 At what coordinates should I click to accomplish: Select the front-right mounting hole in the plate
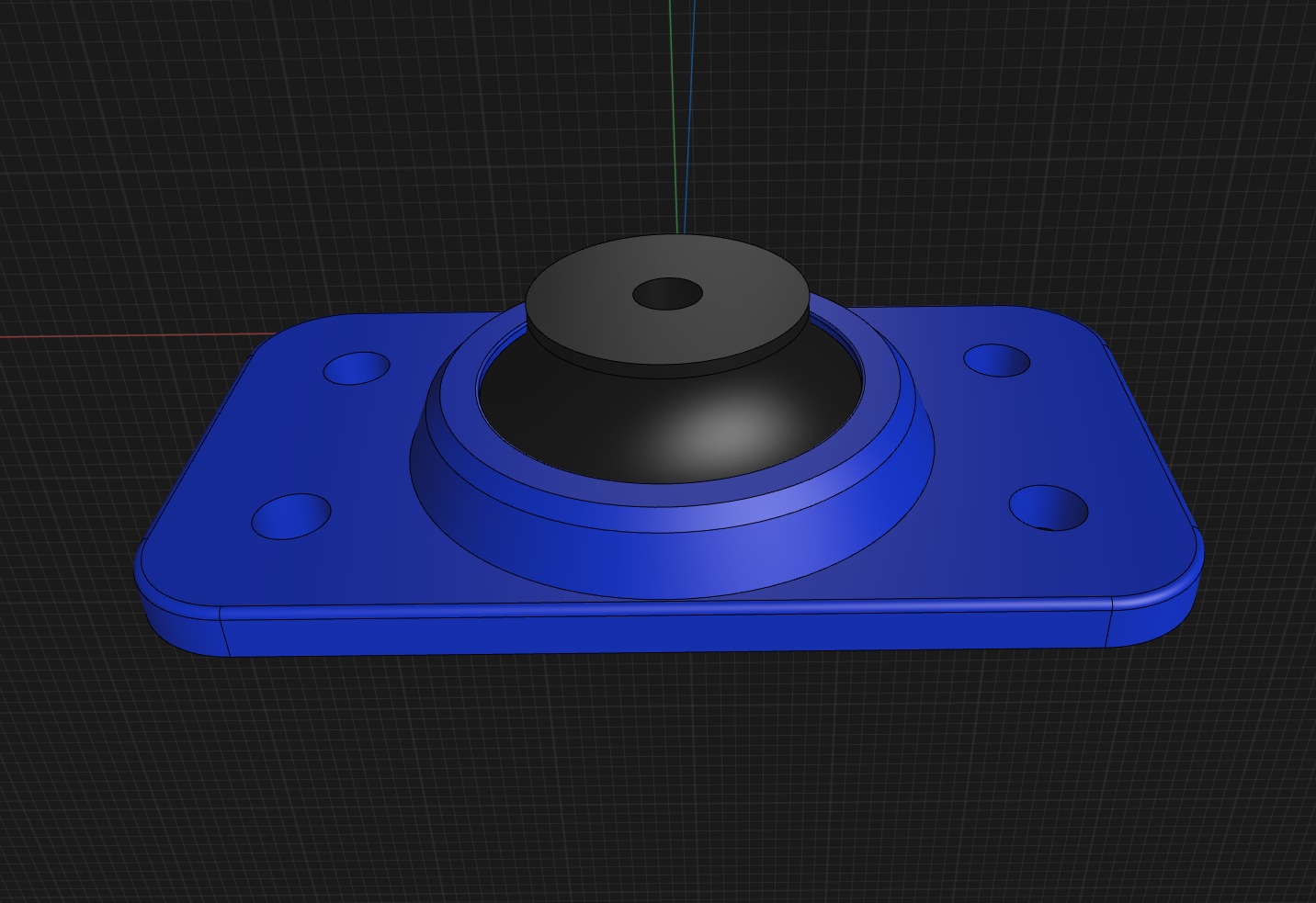1049,507
